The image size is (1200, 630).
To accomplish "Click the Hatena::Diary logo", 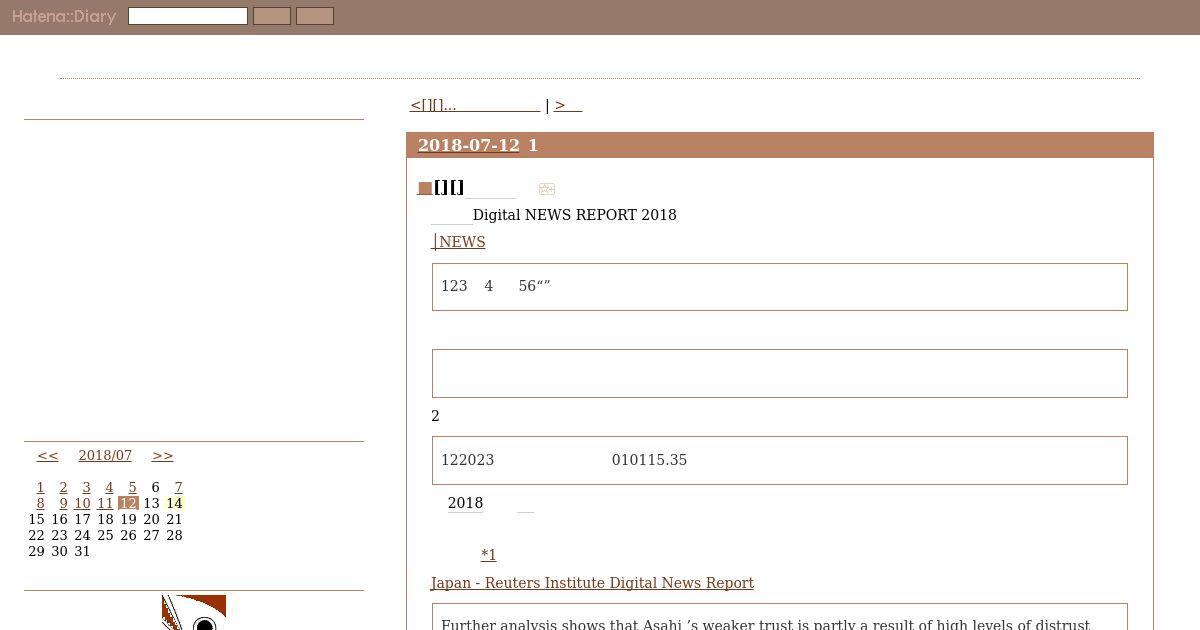I will coord(64,17).
